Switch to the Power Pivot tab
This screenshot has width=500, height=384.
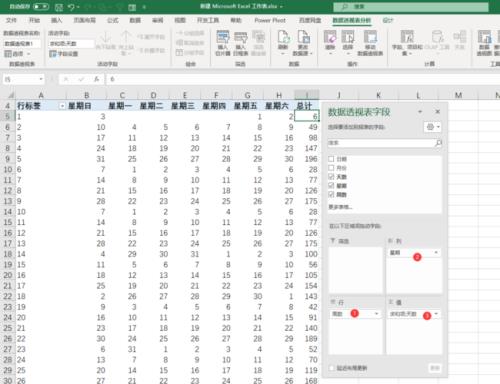tap(270, 20)
